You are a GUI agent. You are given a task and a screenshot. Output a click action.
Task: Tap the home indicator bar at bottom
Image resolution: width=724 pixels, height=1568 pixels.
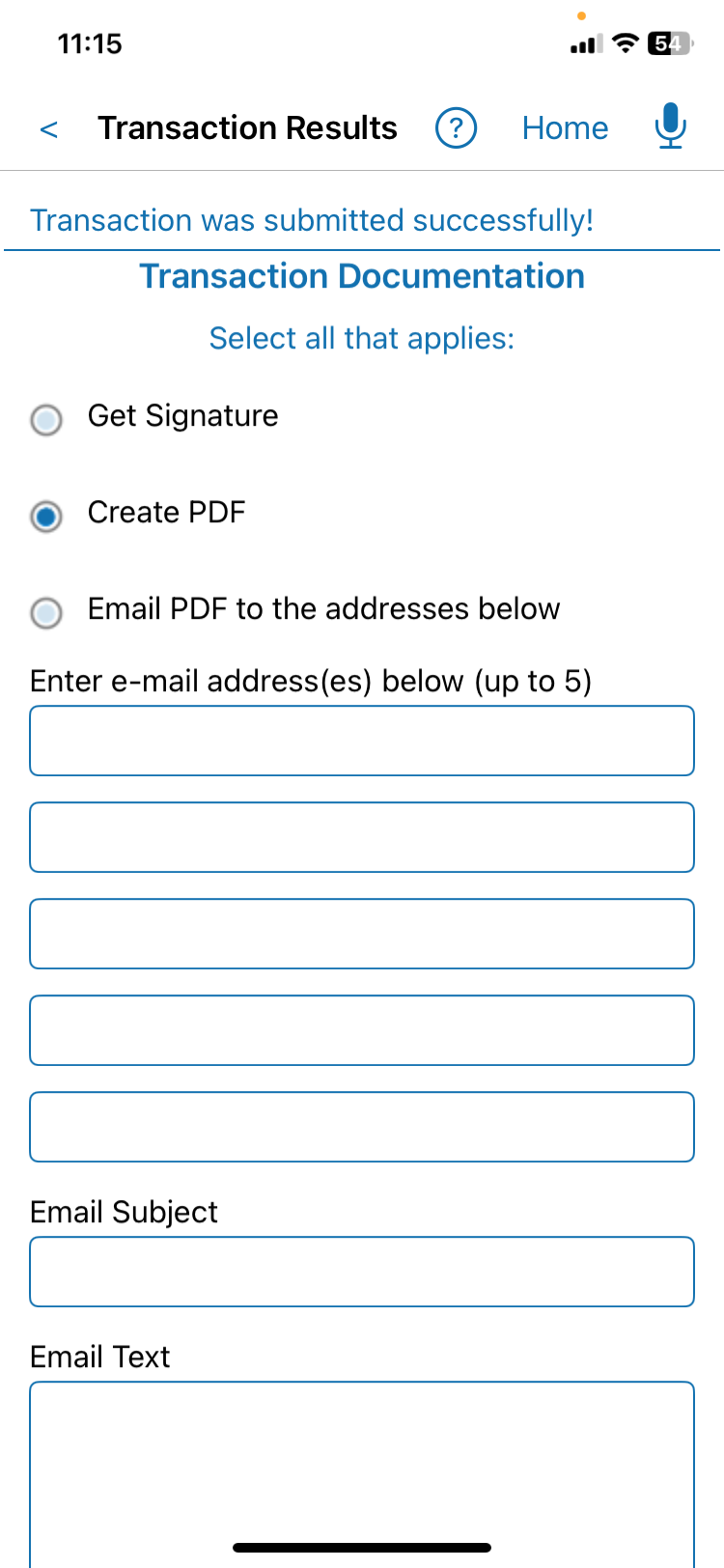[x=362, y=1548]
